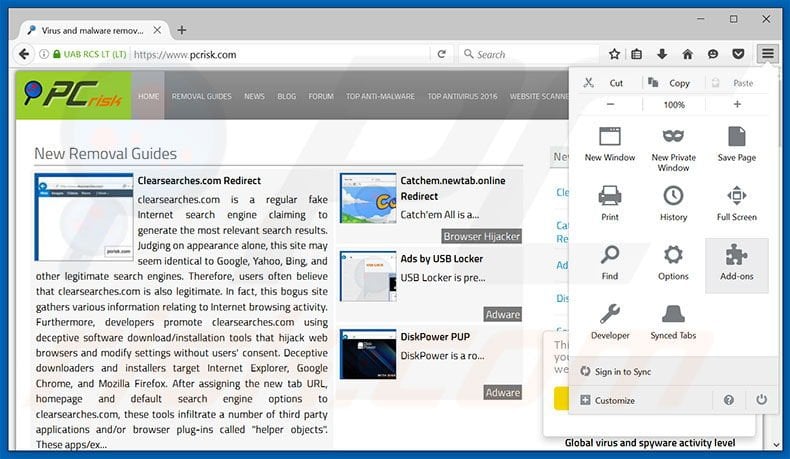Open the chat bubble toolbar icon

click(713, 54)
